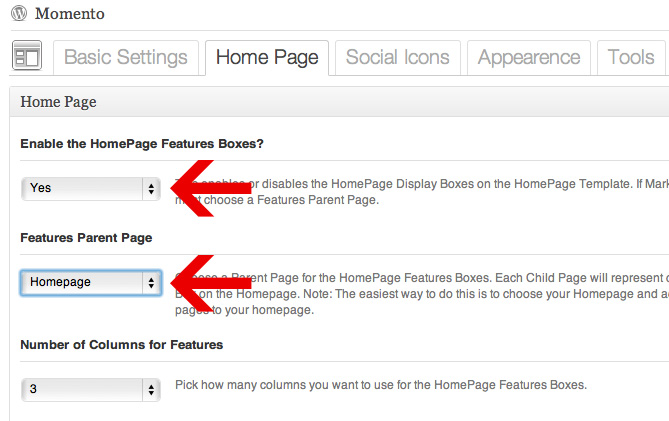Click the Momento page title
This screenshot has height=421, width=669.
(x=69, y=15)
